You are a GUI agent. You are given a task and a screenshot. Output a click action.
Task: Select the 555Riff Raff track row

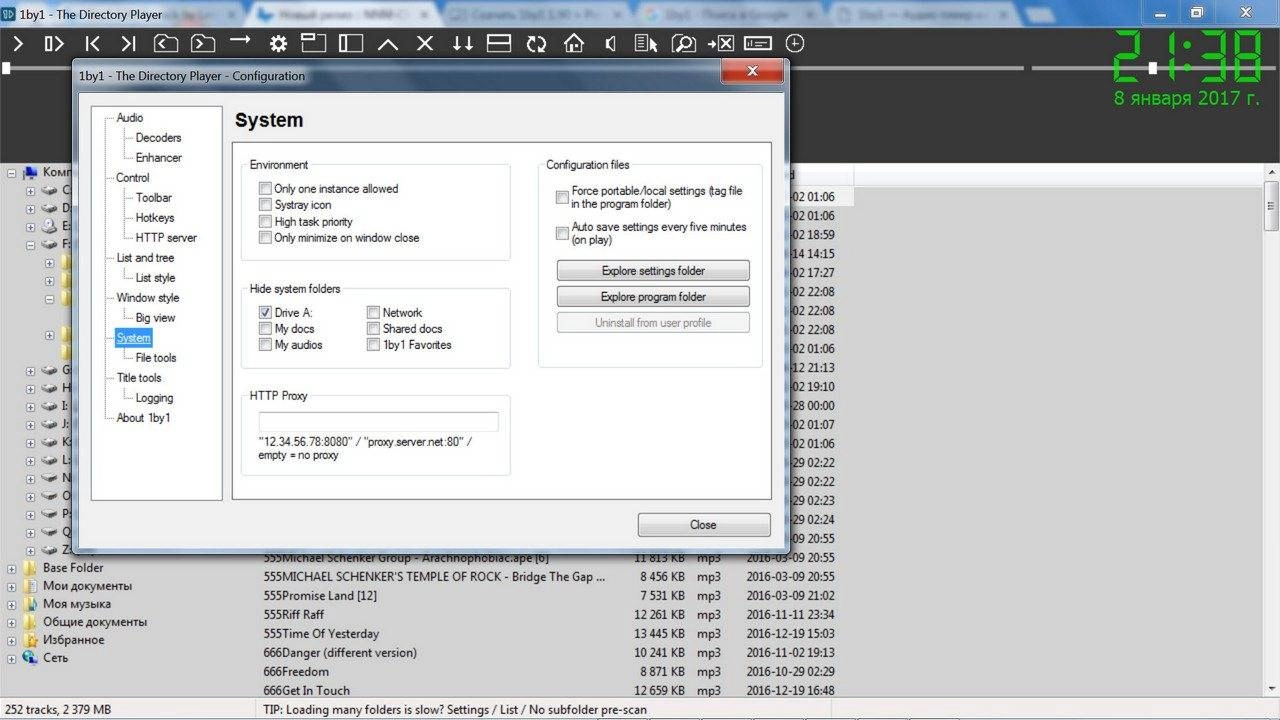point(548,615)
